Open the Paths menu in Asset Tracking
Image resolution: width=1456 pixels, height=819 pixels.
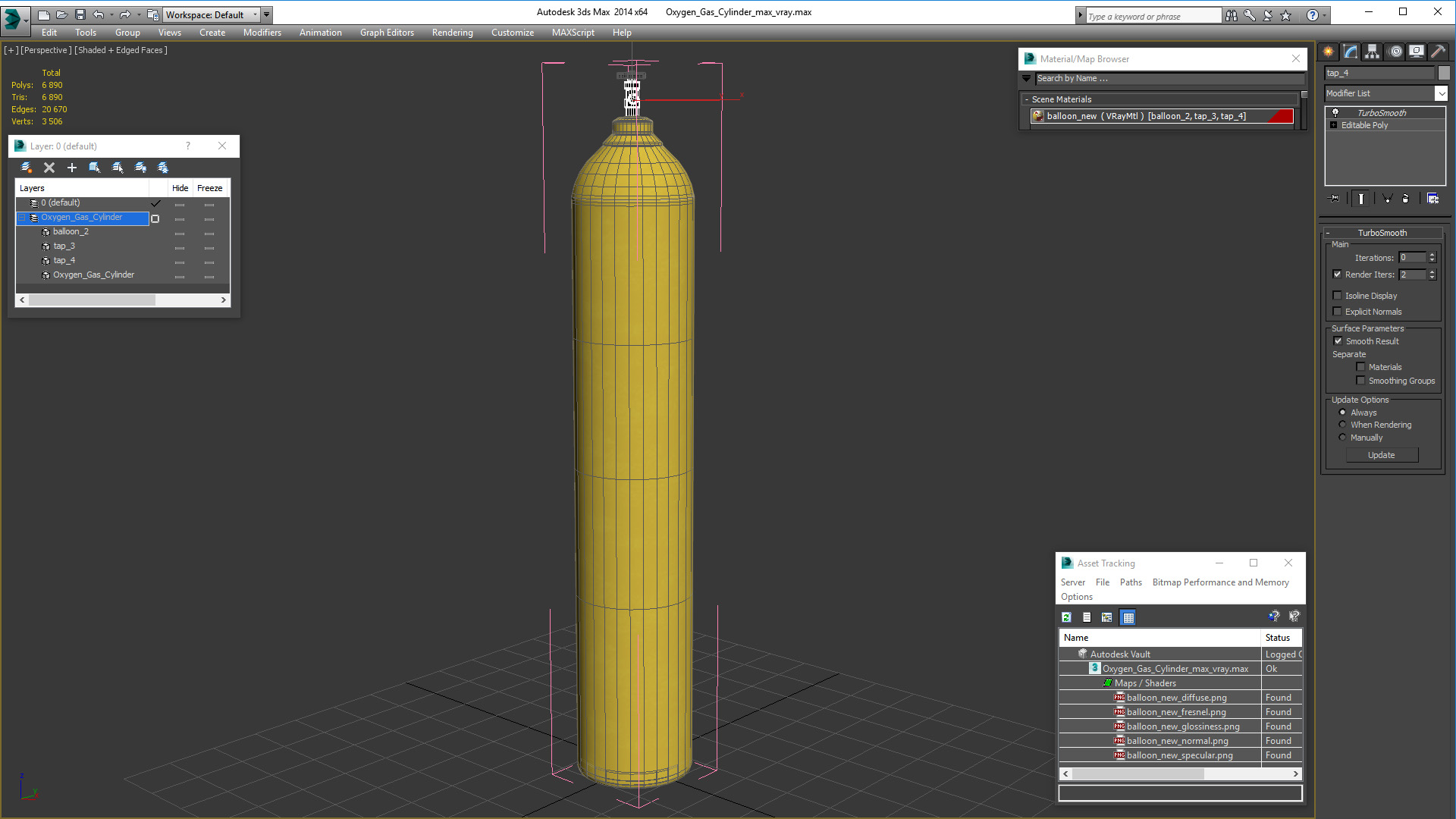1130,582
